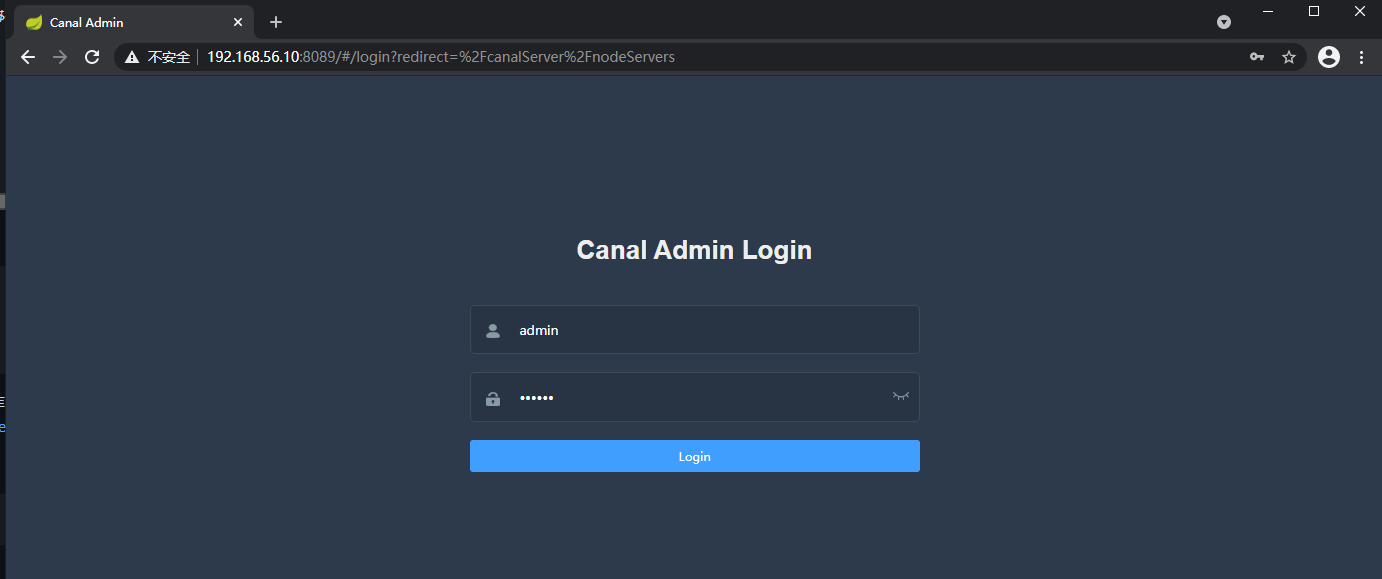
Task: Focus the admin username field
Action: point(694,330)
